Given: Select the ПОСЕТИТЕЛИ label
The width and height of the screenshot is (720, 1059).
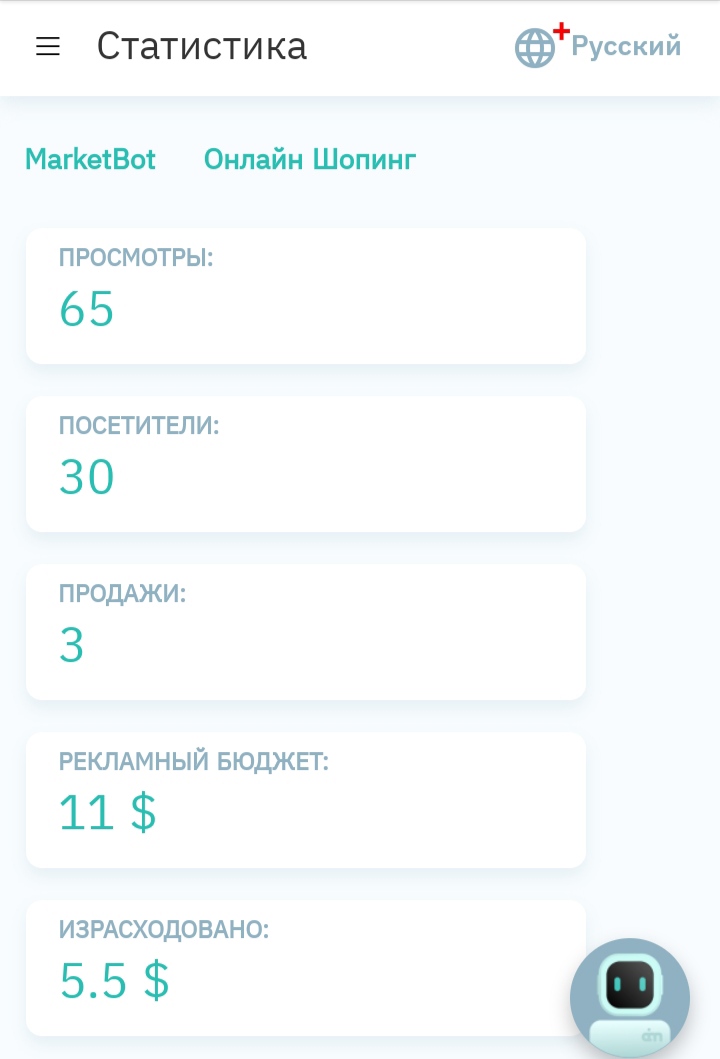Looking at the screenshot, I should (x=139, y=425).
